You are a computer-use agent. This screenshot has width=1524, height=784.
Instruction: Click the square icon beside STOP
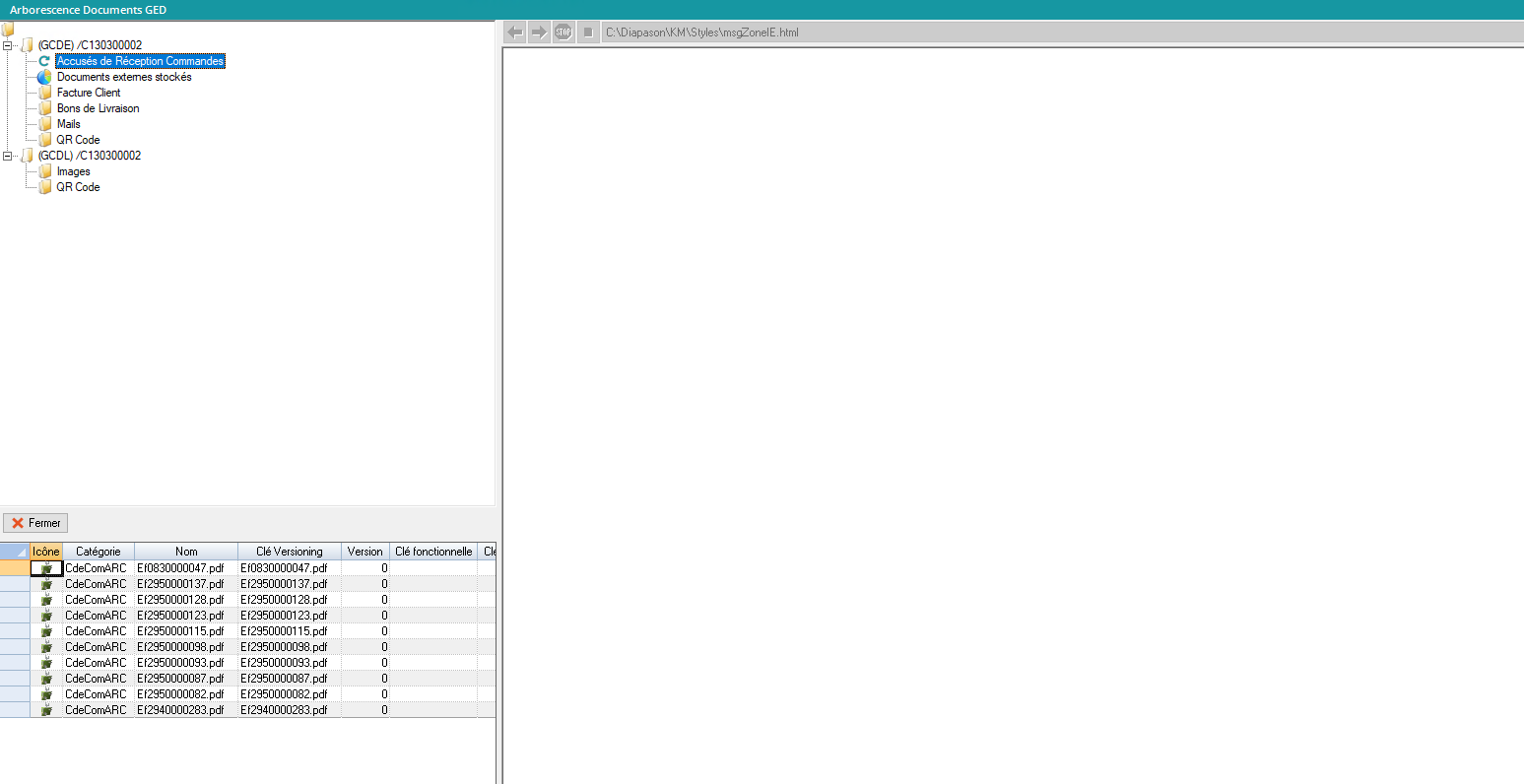click(x=588, y=33)
